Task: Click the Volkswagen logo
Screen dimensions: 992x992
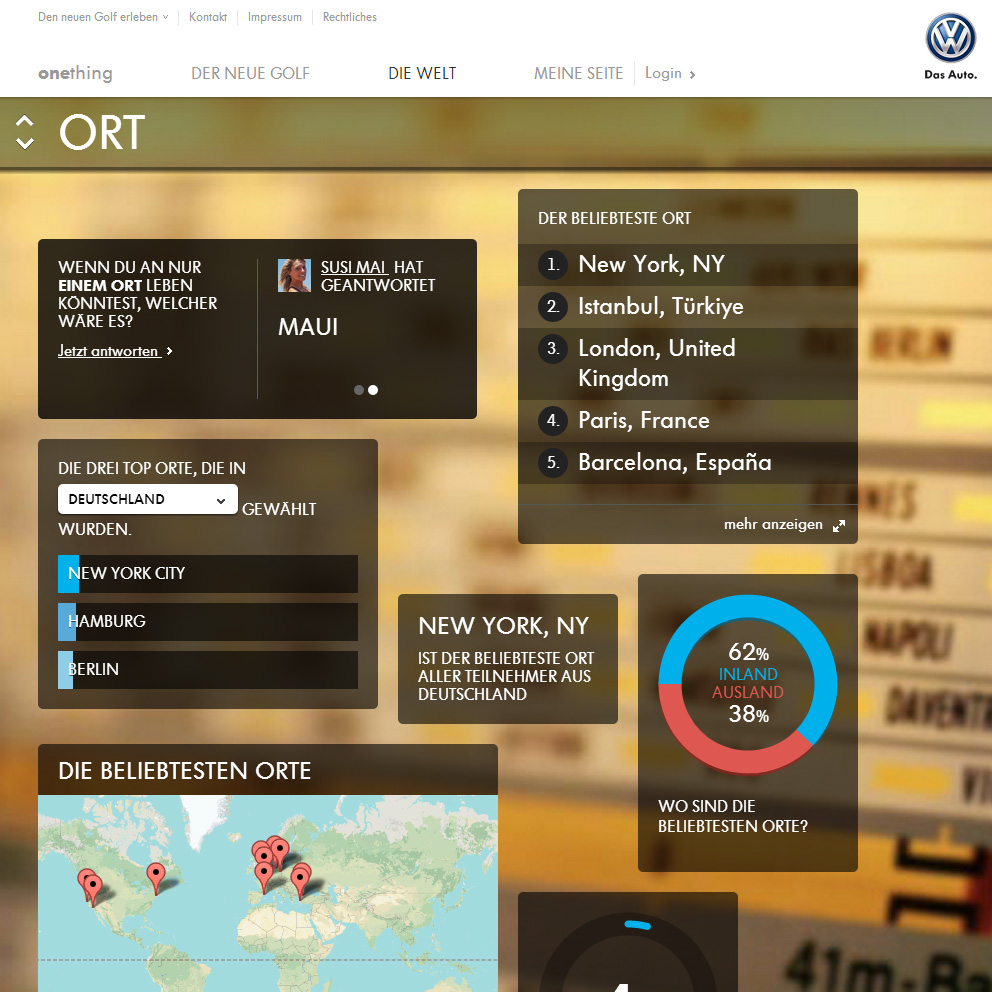Action: (950, 38)
